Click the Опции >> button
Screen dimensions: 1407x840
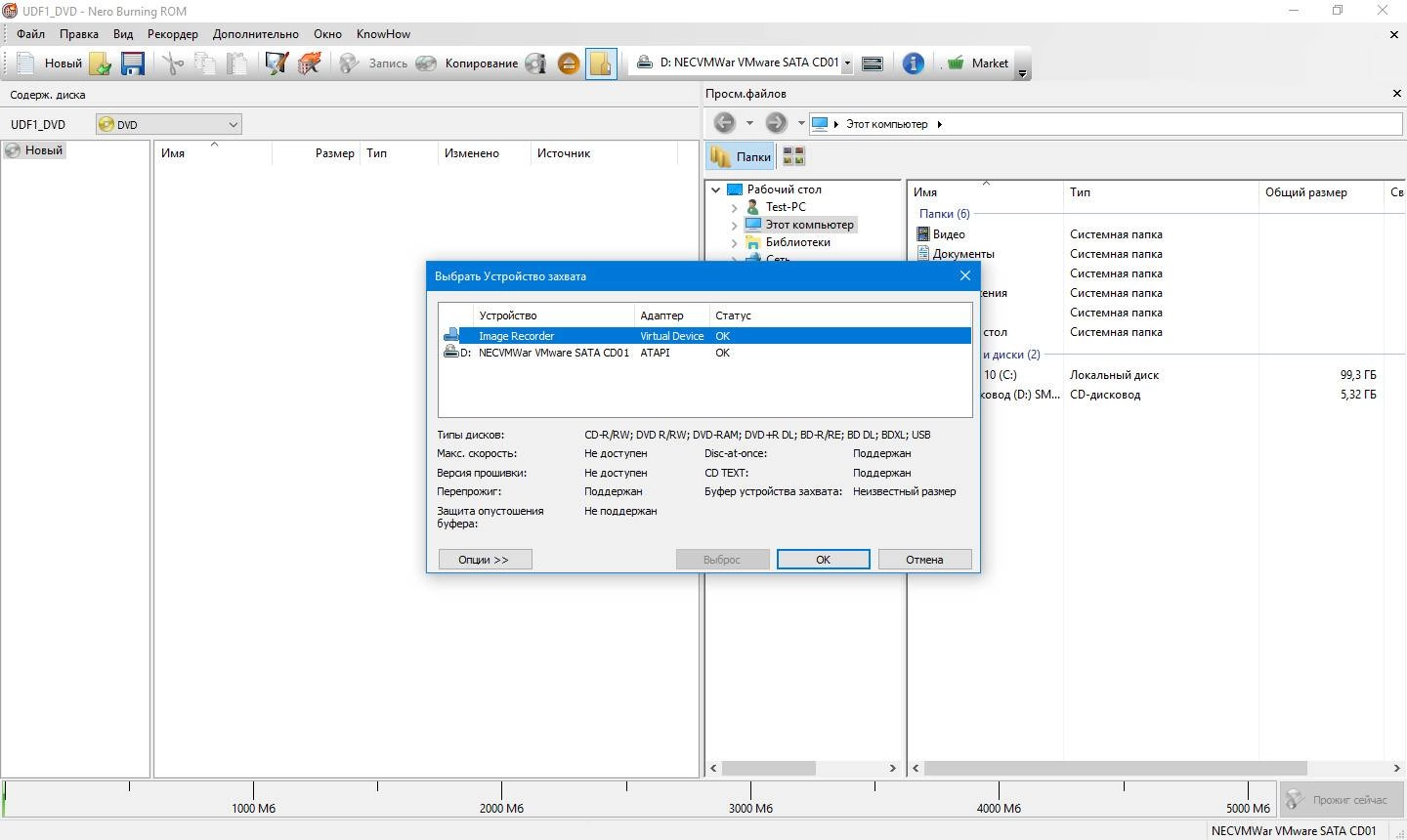[484, 560]
